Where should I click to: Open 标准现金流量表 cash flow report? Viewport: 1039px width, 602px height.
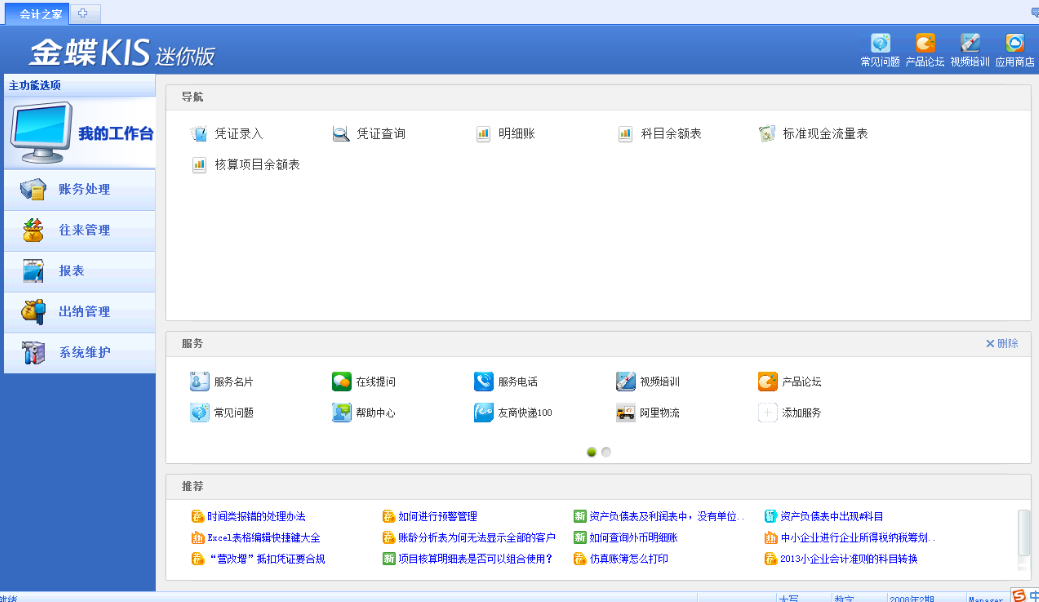[x=767, y=134]
